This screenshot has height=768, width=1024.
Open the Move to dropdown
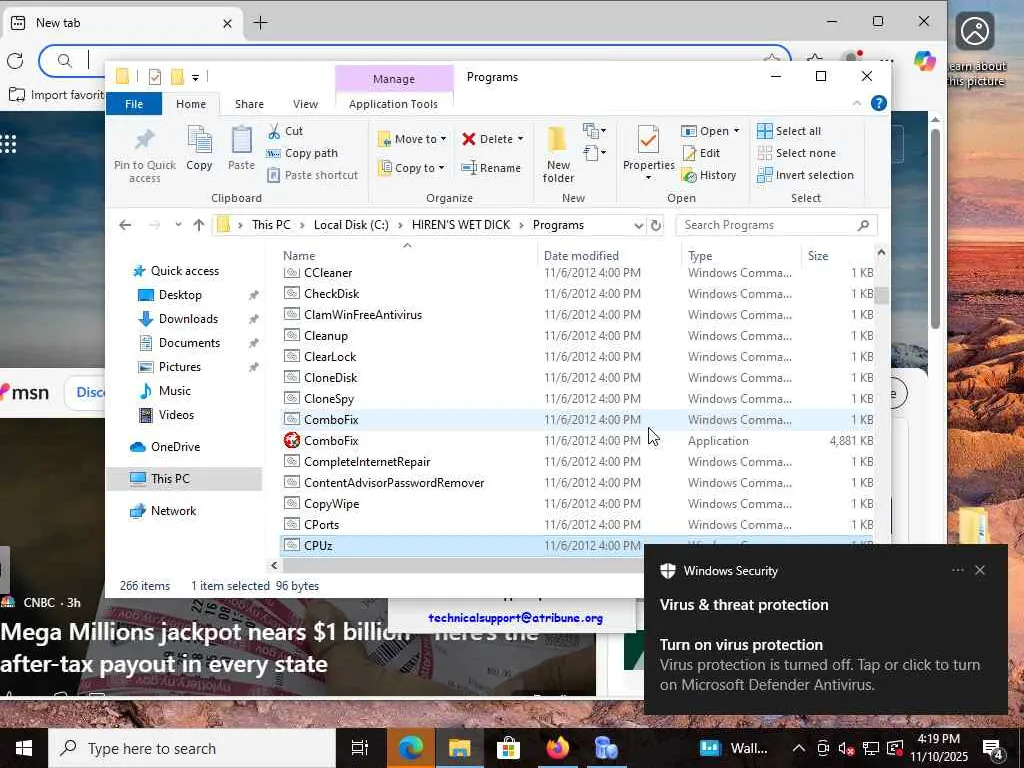tap(412, 139)
